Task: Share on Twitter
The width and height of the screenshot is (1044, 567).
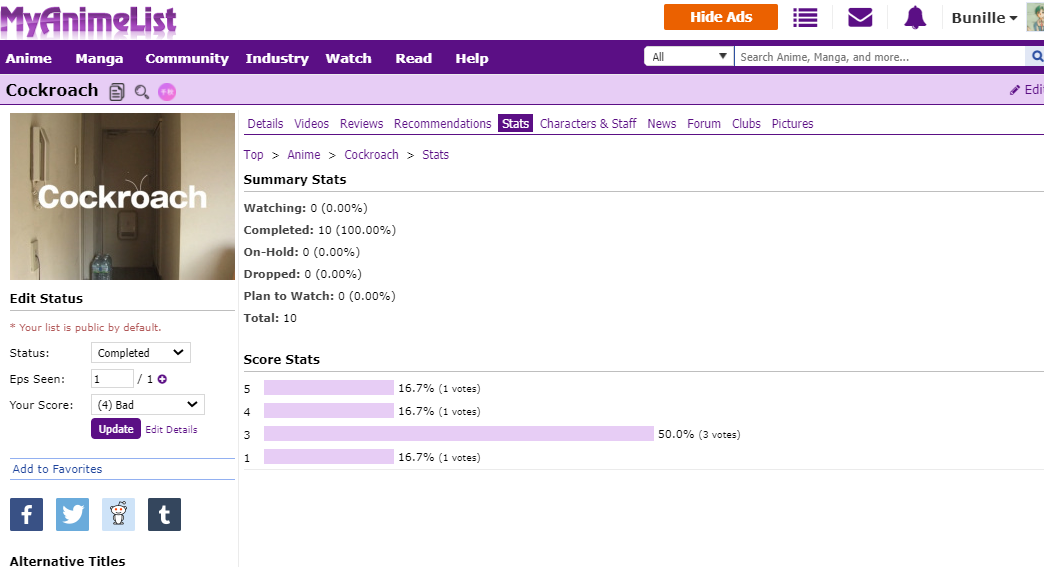Action: (72, 514)
